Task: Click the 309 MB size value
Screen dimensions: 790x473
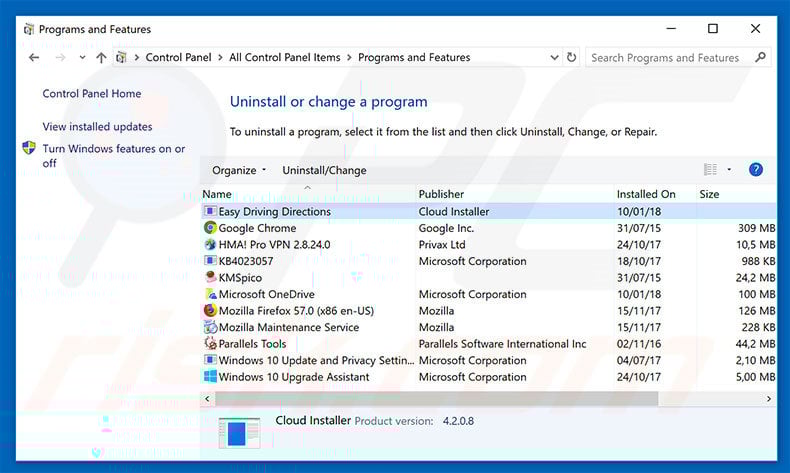Action: [757, 228]
